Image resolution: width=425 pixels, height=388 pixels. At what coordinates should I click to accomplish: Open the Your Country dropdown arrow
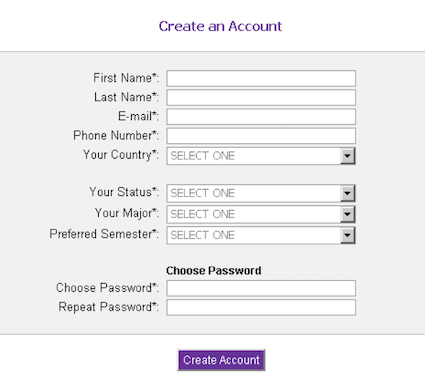coord(347,156)
